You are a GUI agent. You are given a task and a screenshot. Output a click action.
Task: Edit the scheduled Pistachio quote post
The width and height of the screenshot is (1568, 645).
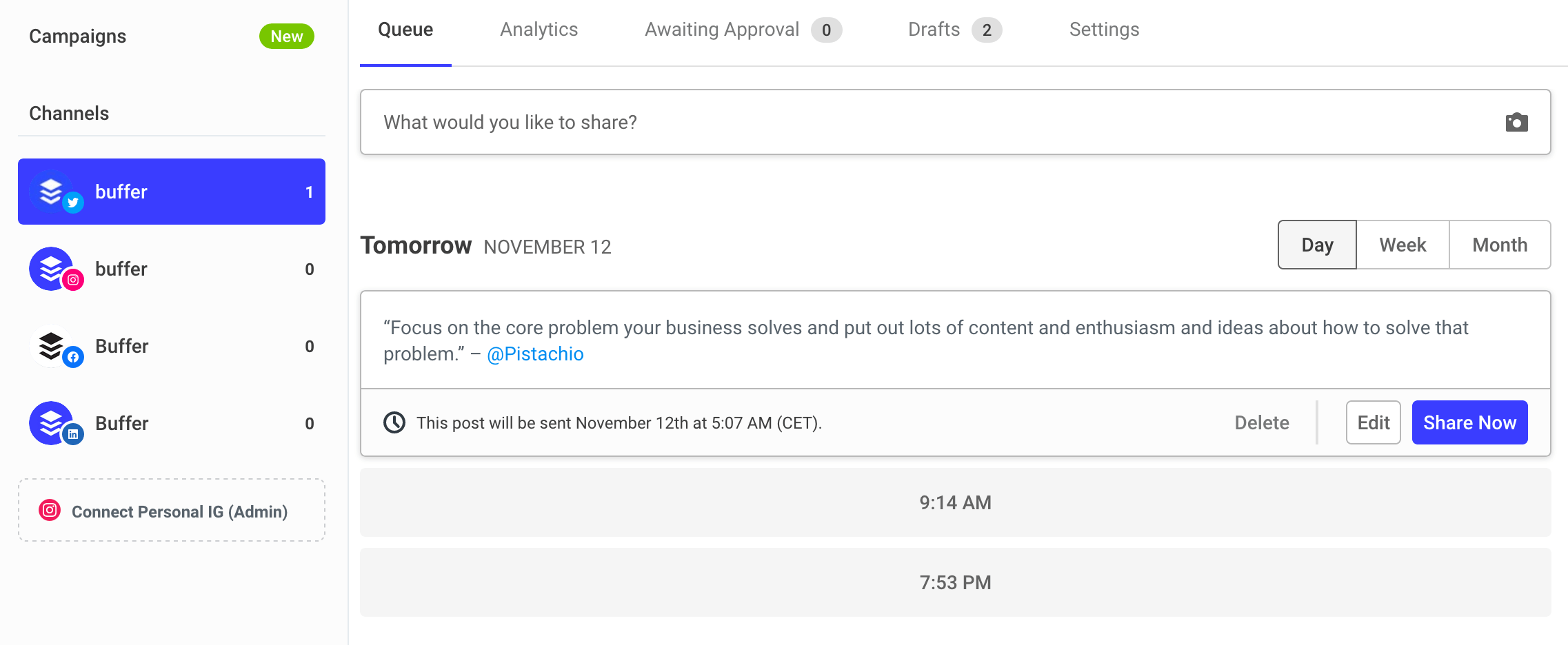(1373, 422)
